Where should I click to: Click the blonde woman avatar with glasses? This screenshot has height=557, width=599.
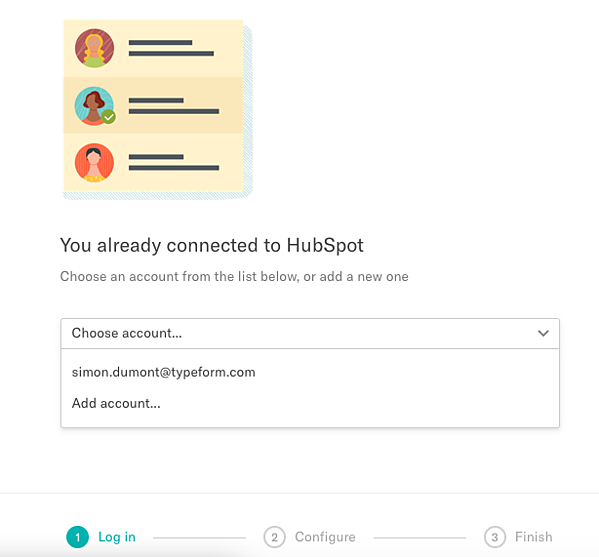tap(94, 48)
